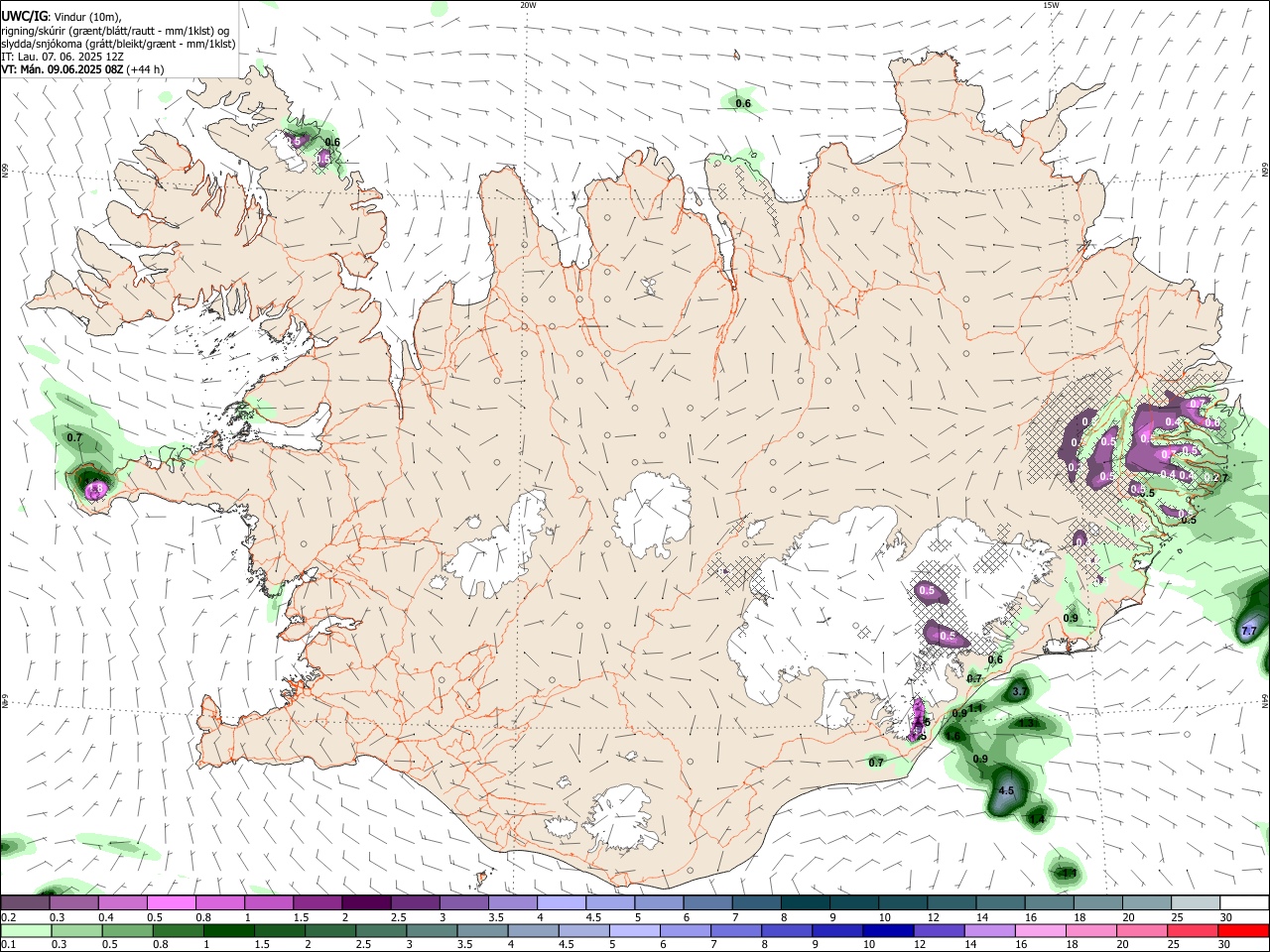Select the 0.5 bright pink upper legend swatch
1270x952 pixels.
pos(171,902)
